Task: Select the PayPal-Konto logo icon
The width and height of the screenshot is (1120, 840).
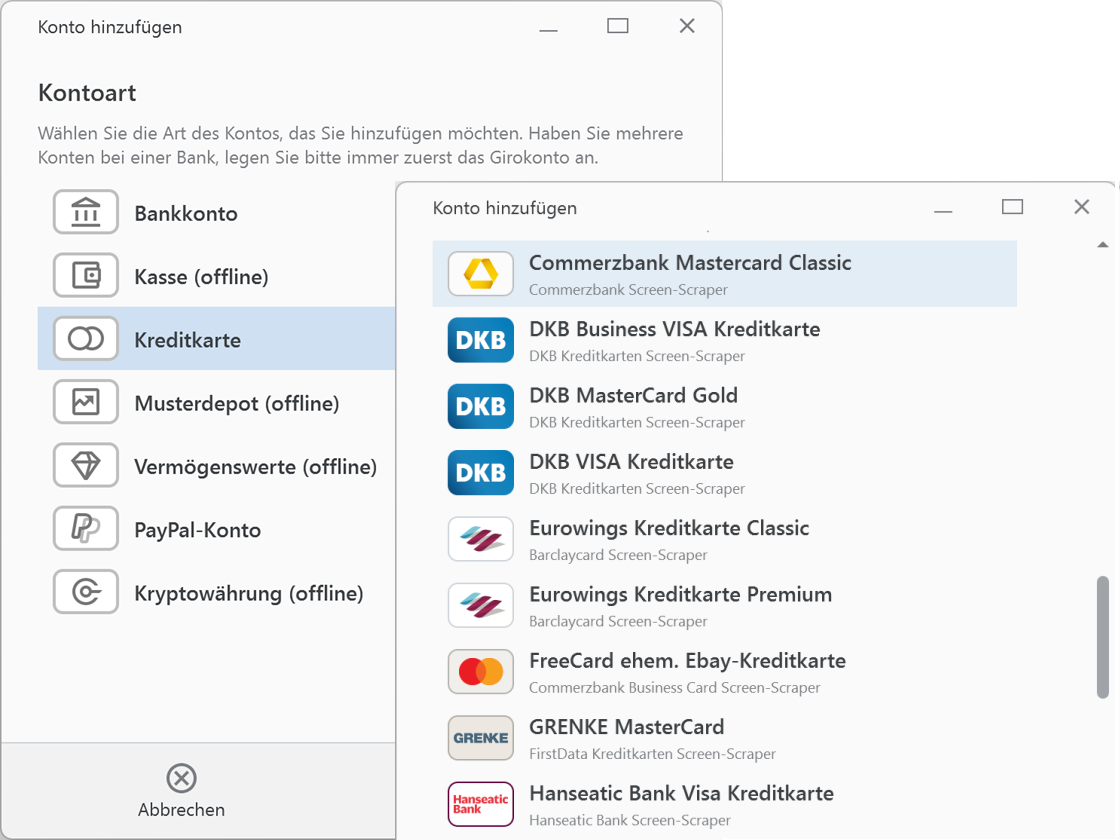Action: click(86, 529)
